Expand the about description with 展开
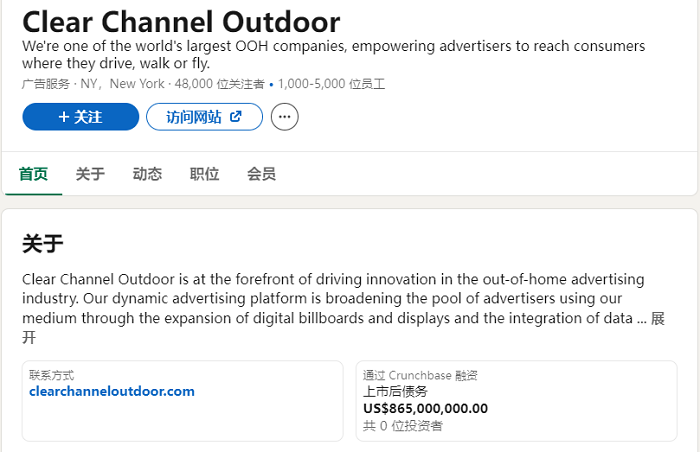This screenshot has width=700, height=452. tap(658, 318)
